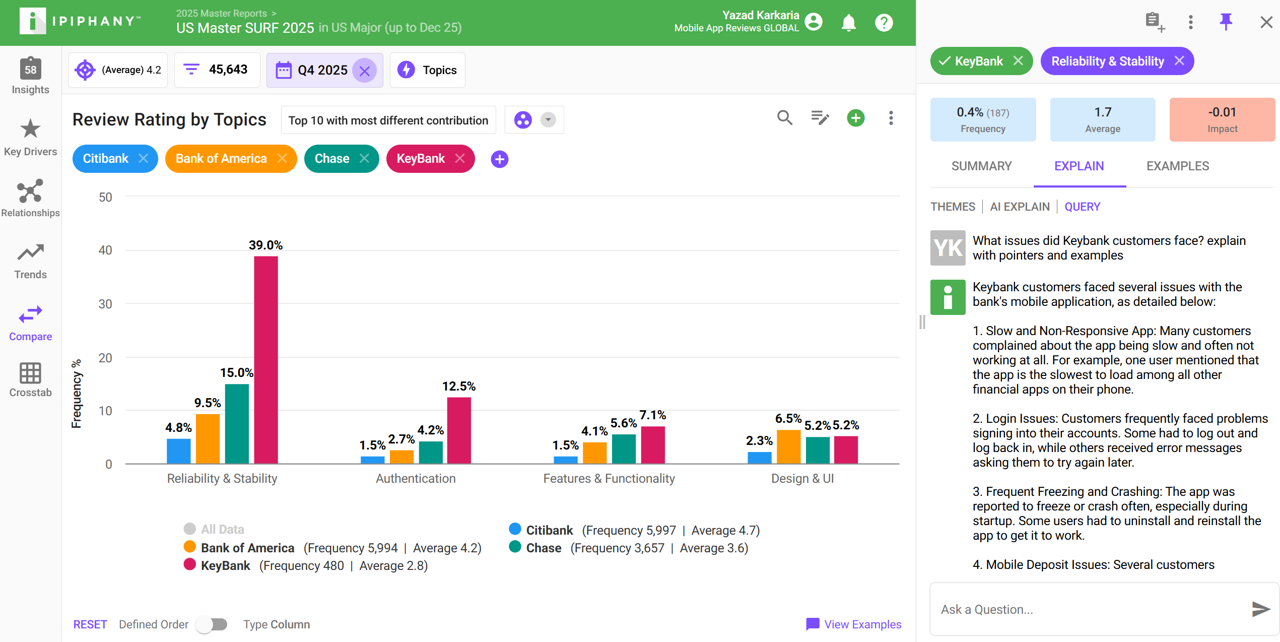The image size is (1280, 642).
Task: Click the RESET link below the chart
Action: pos(90,624)
